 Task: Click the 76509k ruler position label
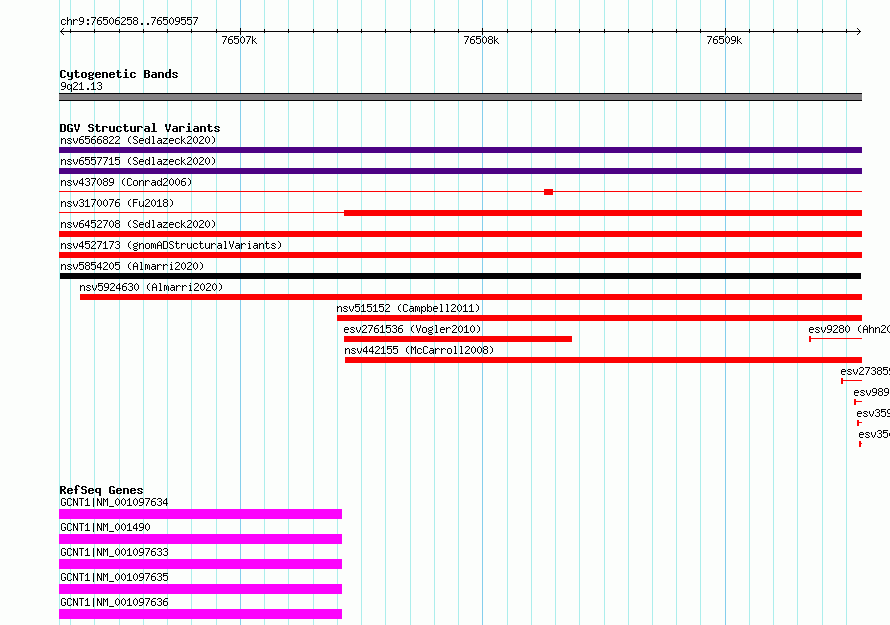[x=724, y=40]
